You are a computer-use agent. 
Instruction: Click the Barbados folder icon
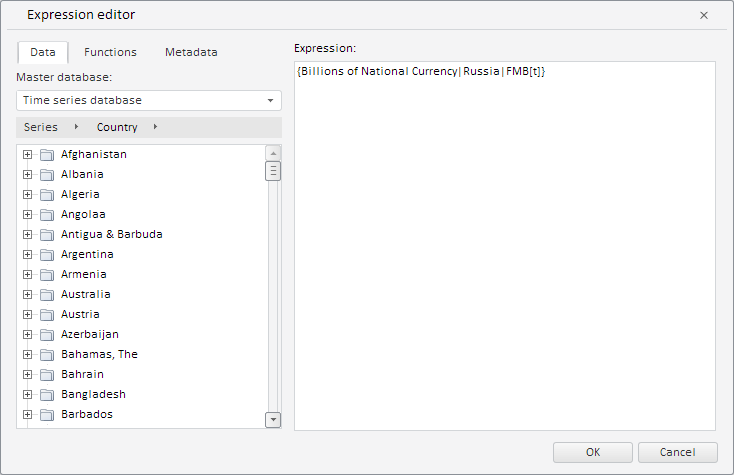point(46,415)
